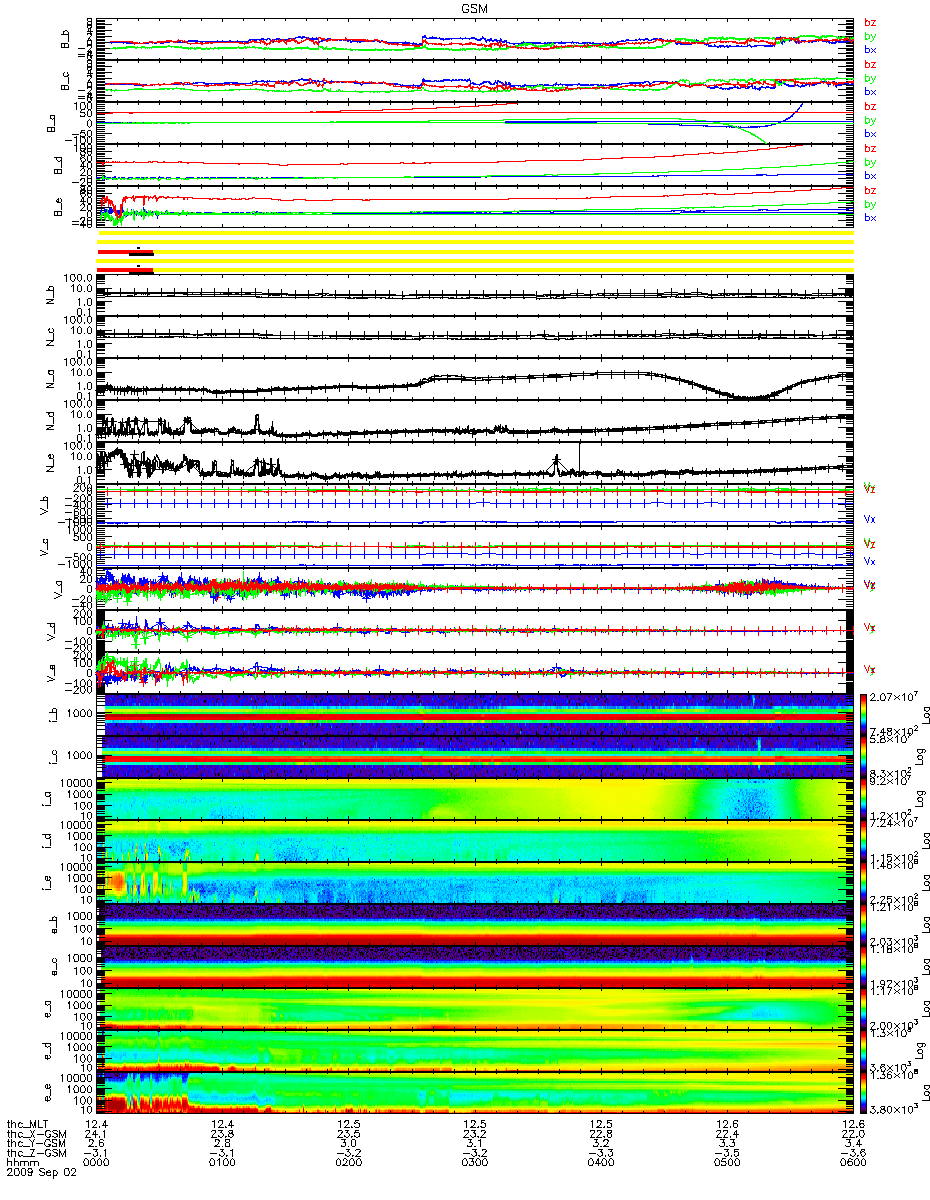Select the B_b axis label
Image resolution: width=930 pixels, height=1200 pixels.
(66, 39)
